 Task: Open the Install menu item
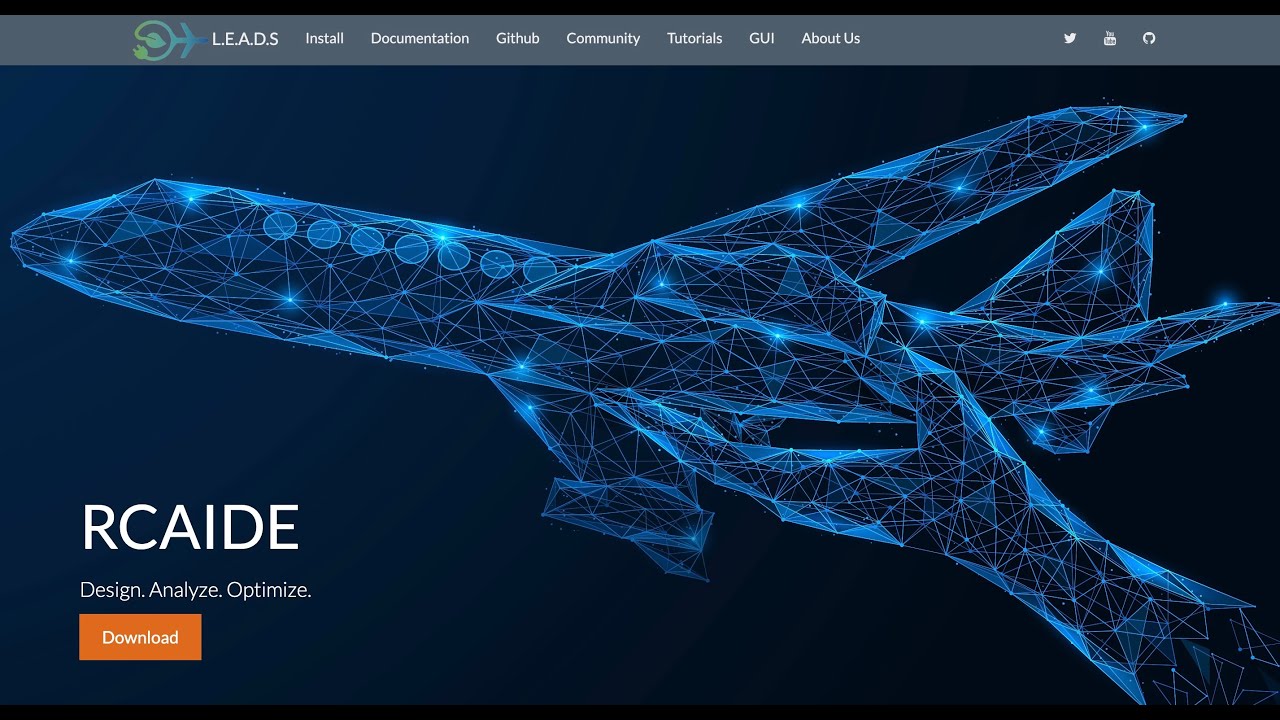(324, 38)
